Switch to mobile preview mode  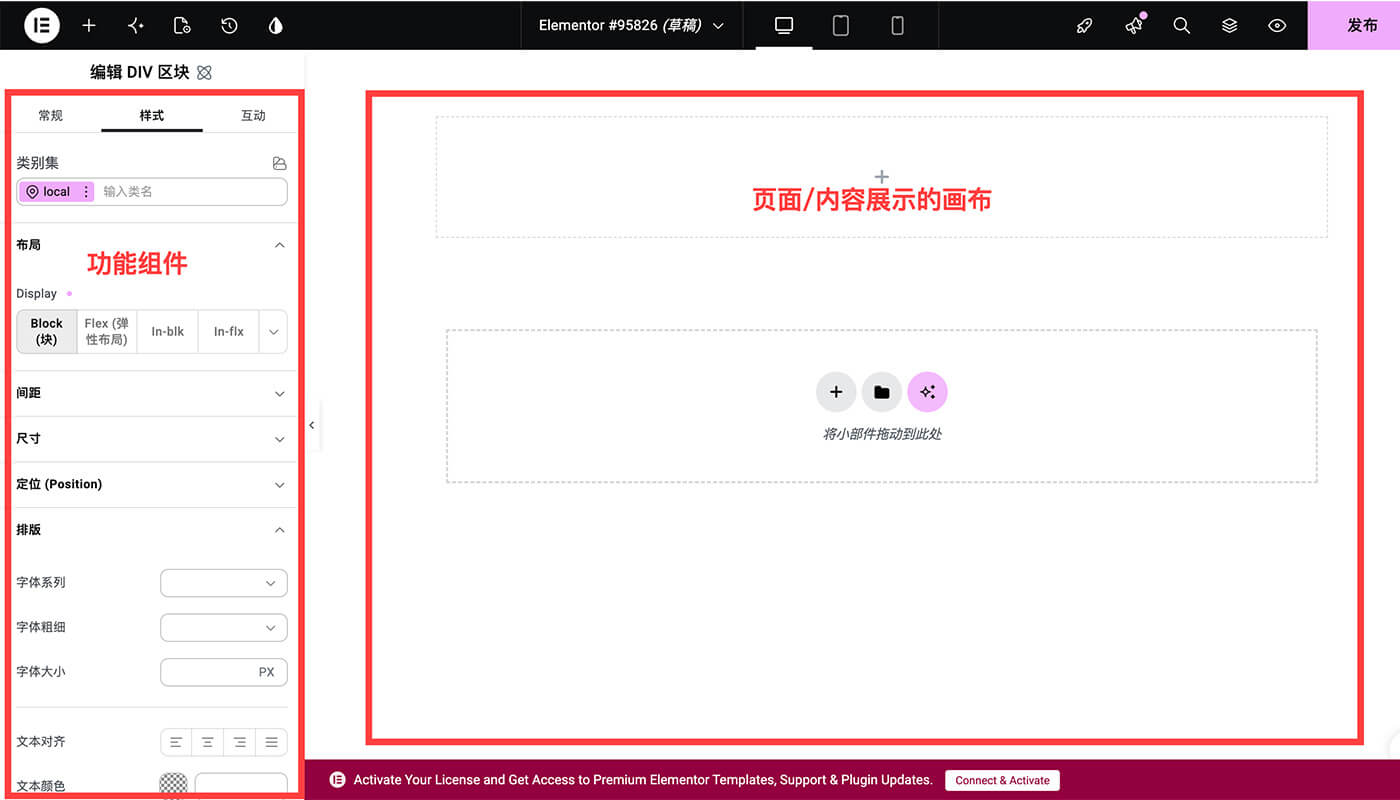pyautogui.click(x=898, y=26)
